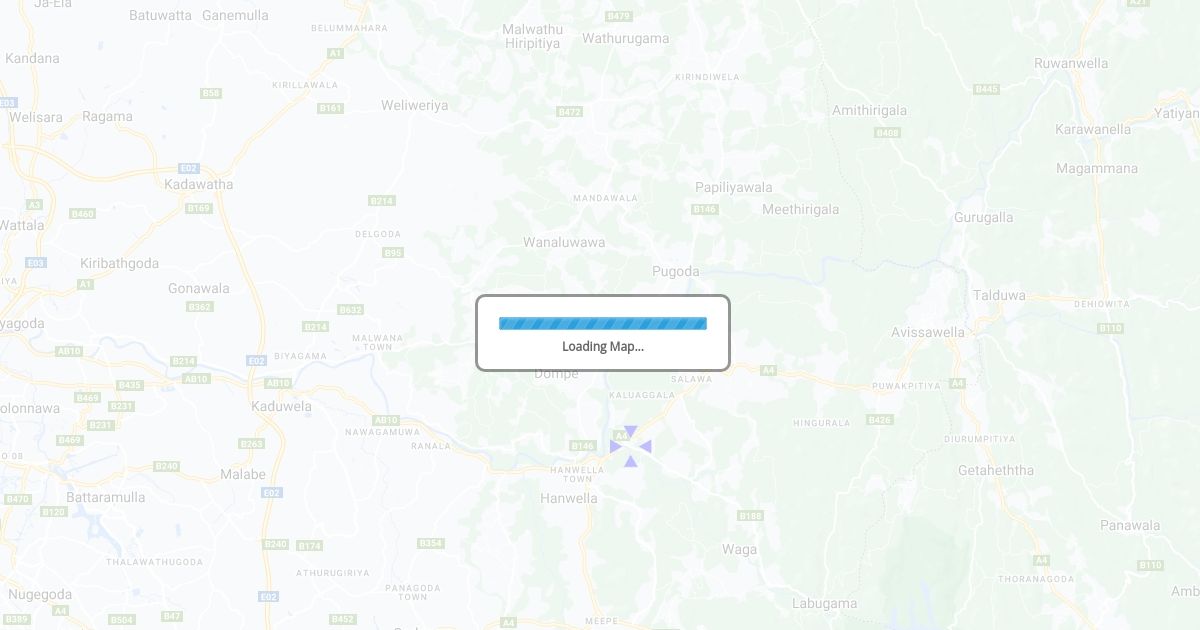
Task: Select the Battaramulla place label
Action: click(x=106, y=497)
